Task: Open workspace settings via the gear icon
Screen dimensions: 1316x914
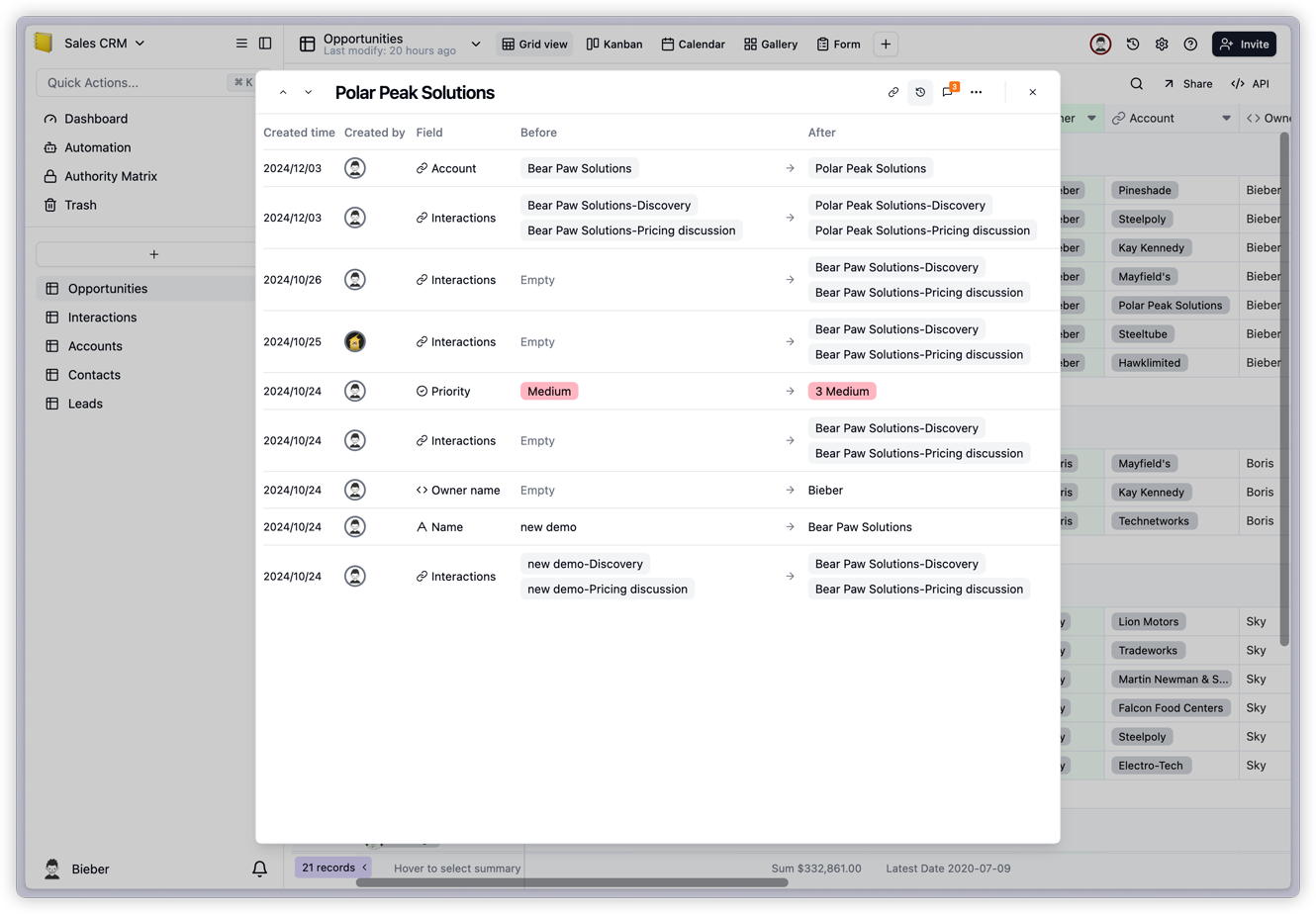Action: 1161,44
